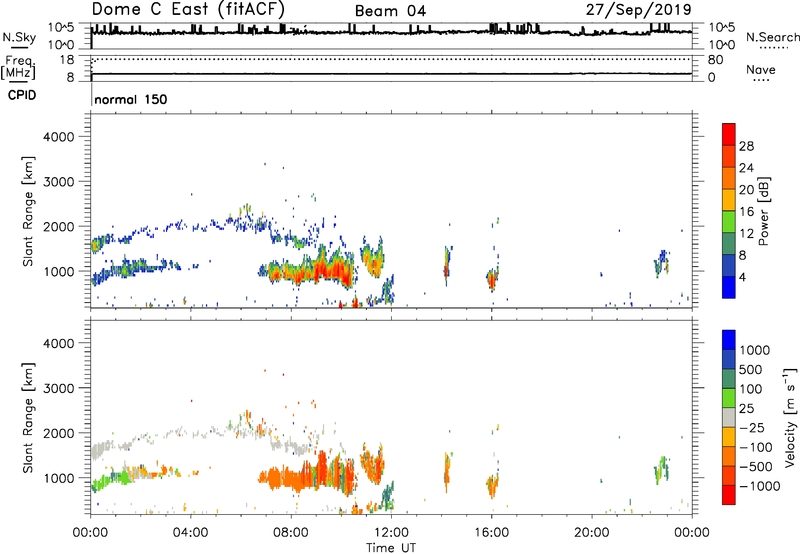Click the "Nave" legend label
Screen dimensions: 800x554
click(761, 69)
